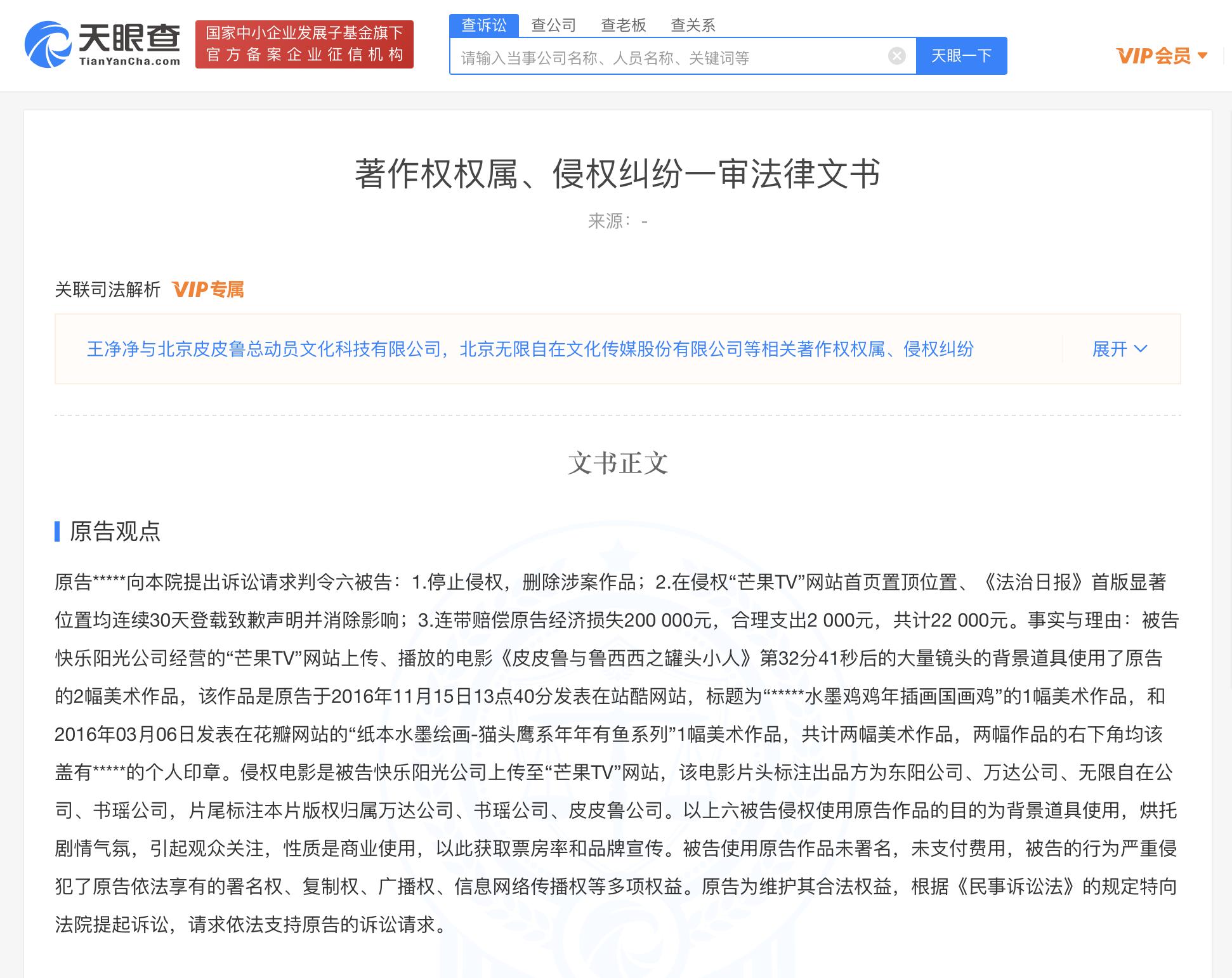Click the 原告观点 section heading

click(115, 531)
